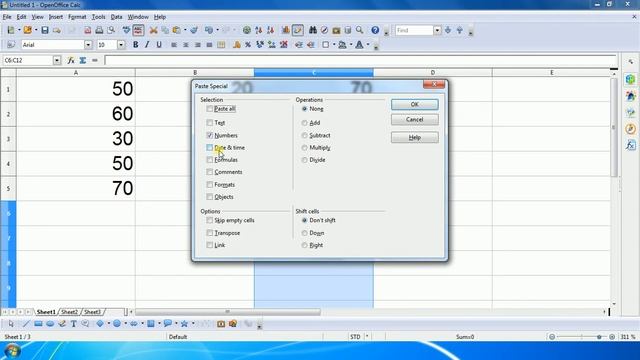Click Cancel in Paste Special dialog
640x360 pixels.
coord(415,120)
